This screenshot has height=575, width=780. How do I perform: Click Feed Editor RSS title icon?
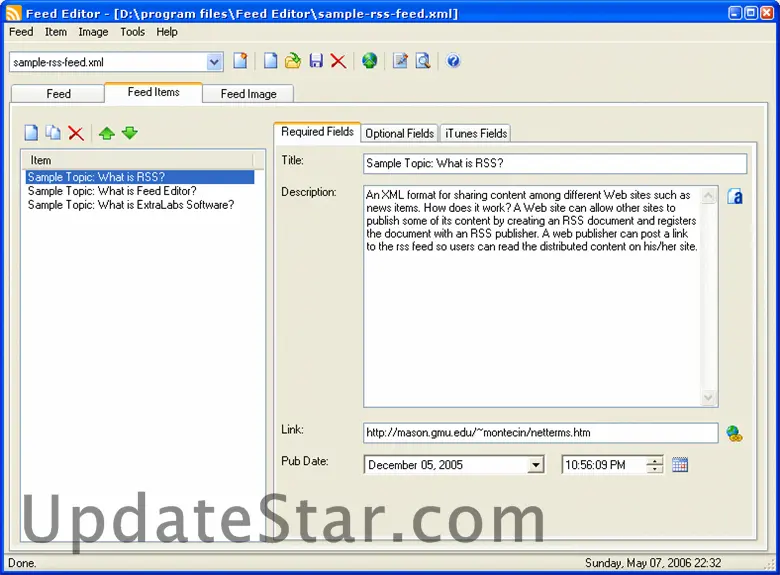[x=13, y=13]
